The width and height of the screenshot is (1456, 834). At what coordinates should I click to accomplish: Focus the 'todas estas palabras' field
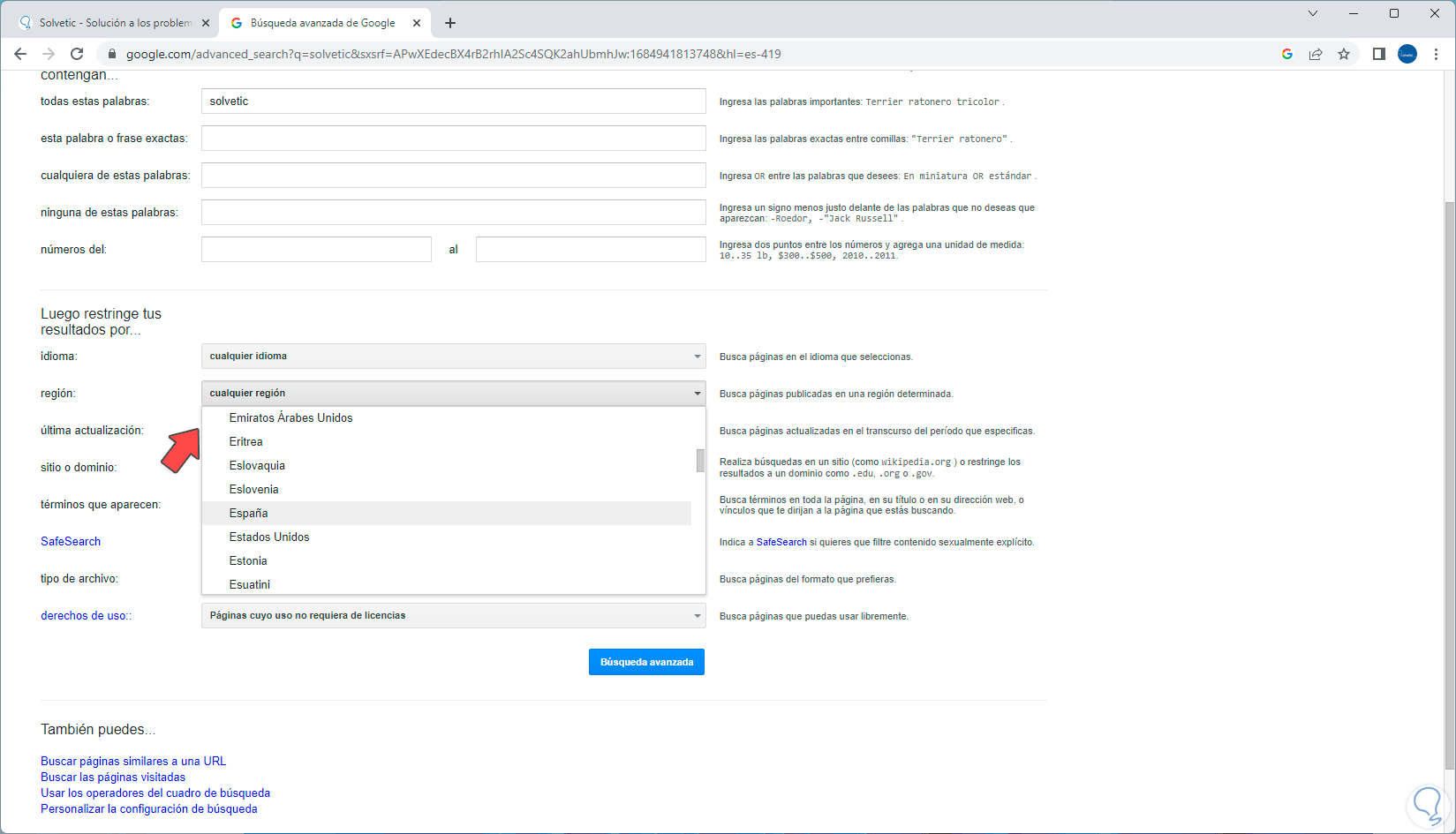coord(454,101)
